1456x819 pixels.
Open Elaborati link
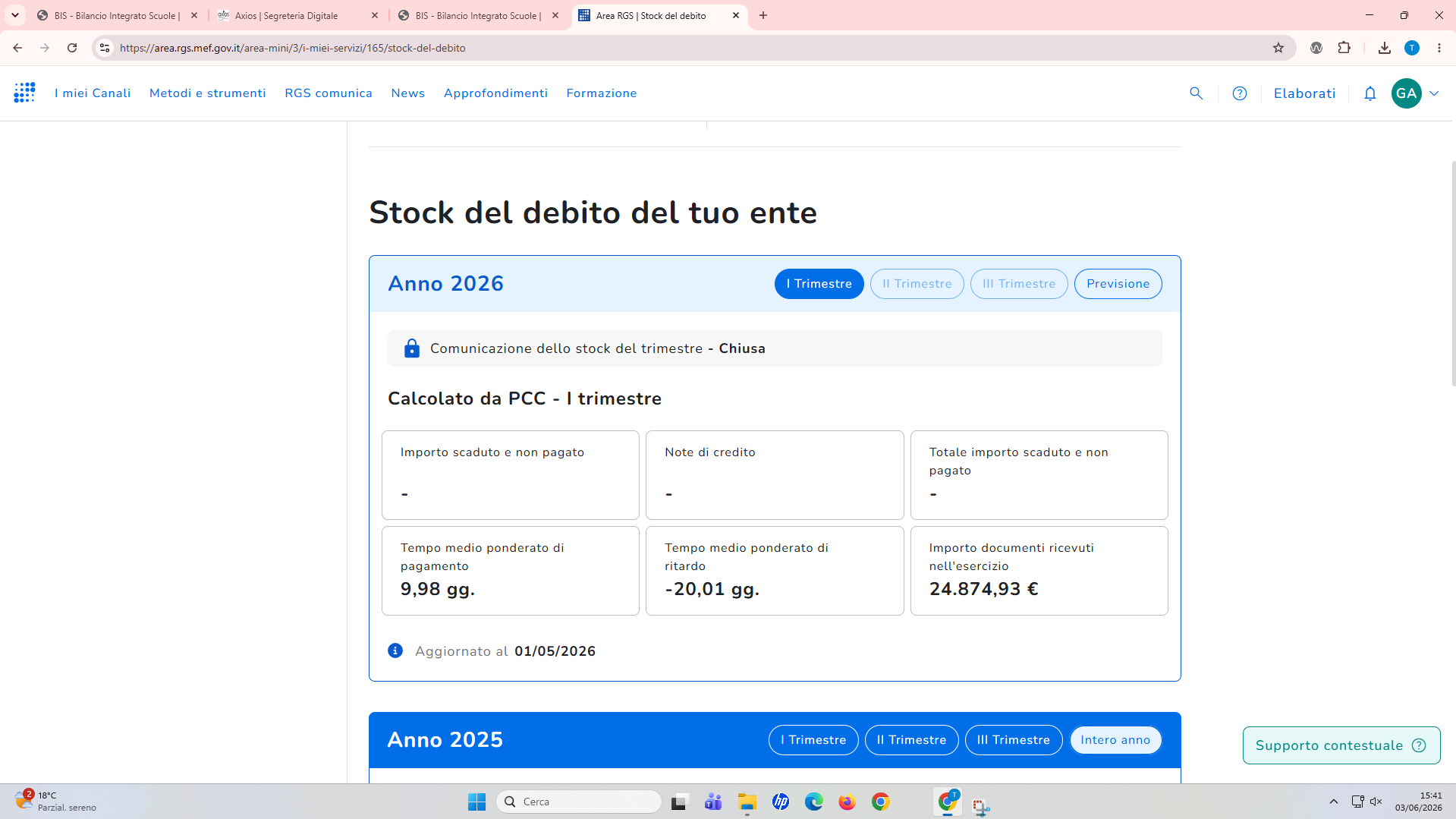point(1304,93)
